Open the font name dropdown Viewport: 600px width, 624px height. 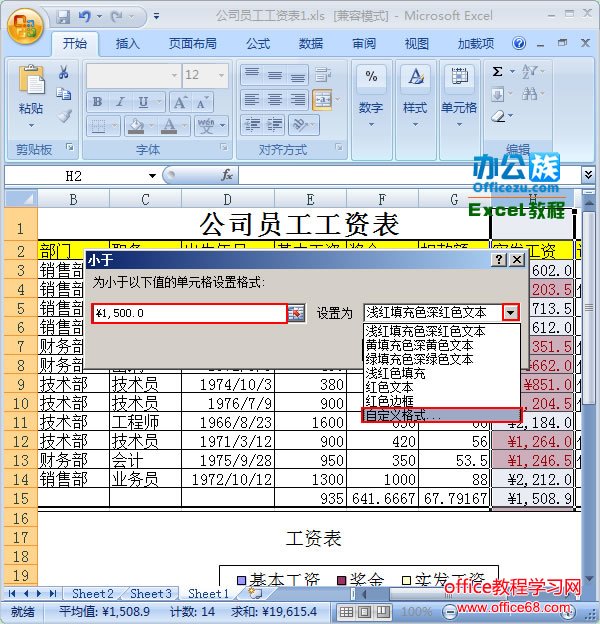coord(174,75)
